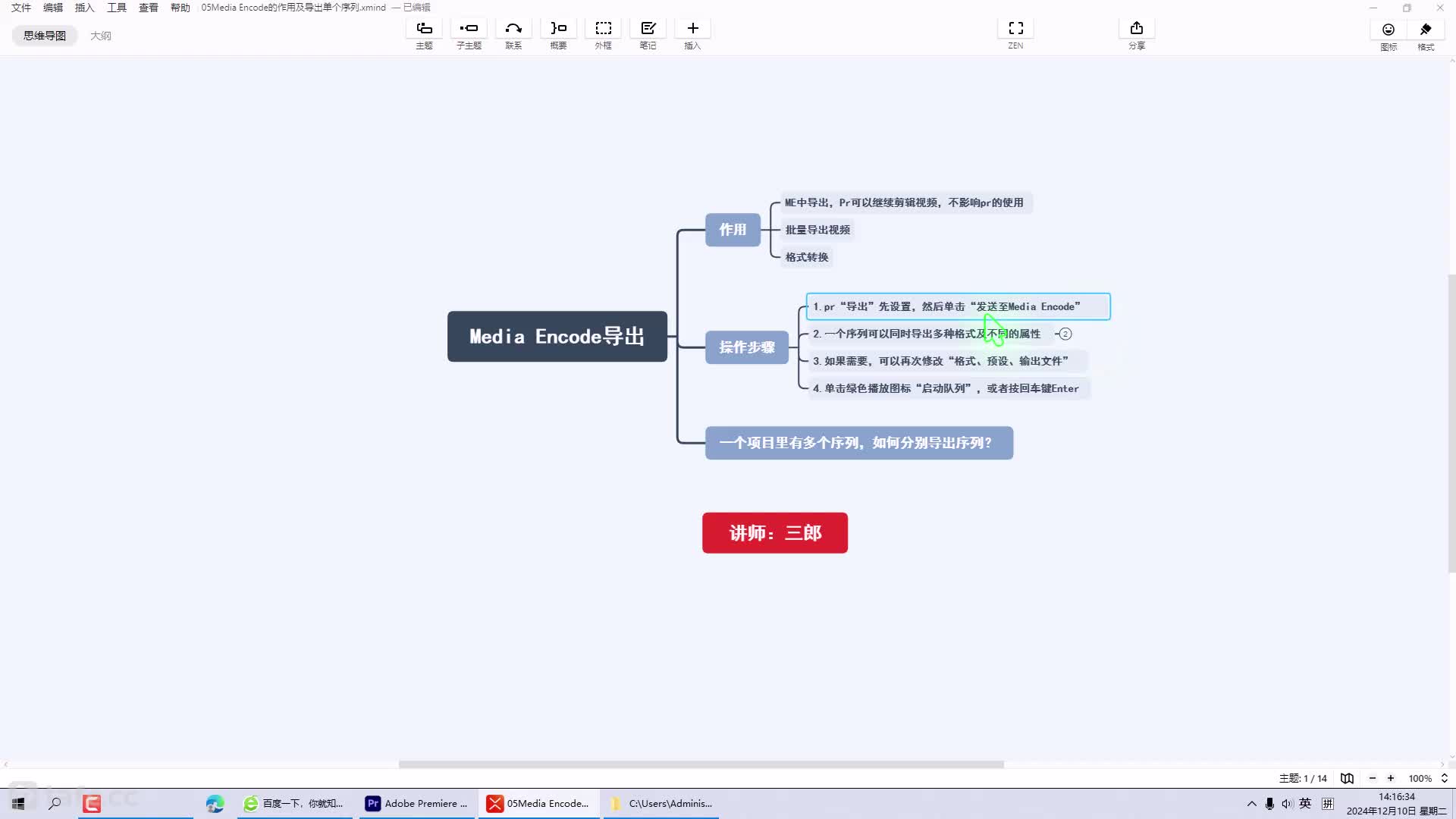Open the volume tray icon
The height and width of the screenshot is (819, 1456).
pos(1287,803)
